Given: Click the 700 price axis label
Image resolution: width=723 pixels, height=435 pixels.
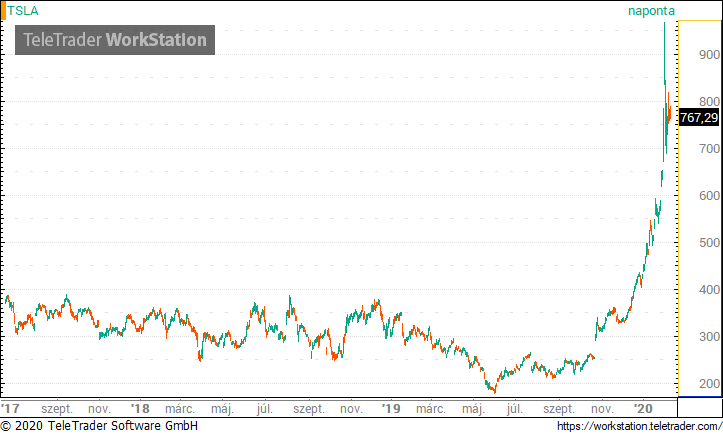Looking at the screenshot, I should point(709,149).
